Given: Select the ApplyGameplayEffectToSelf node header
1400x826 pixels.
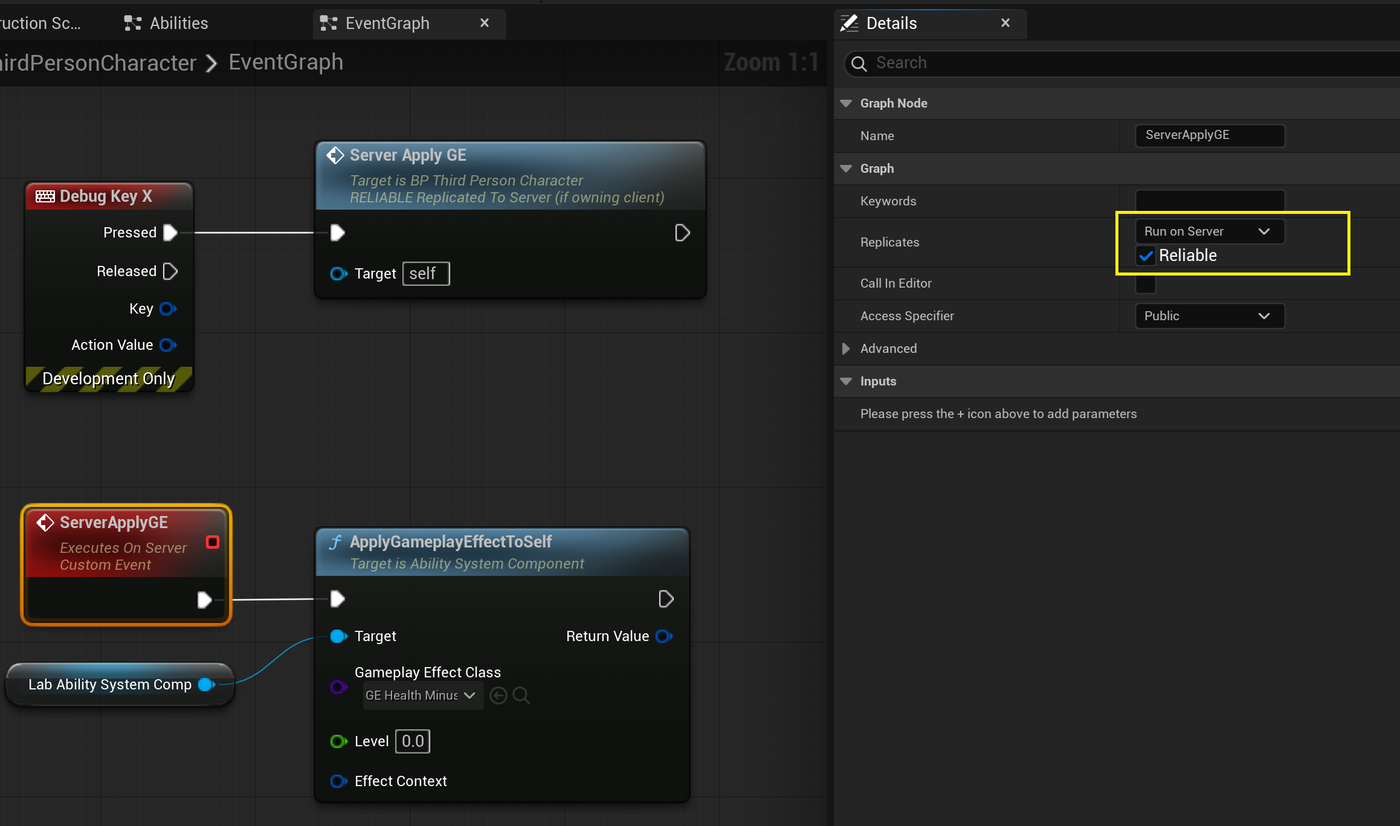Looking at the screenshot, I should coord(502,552).
